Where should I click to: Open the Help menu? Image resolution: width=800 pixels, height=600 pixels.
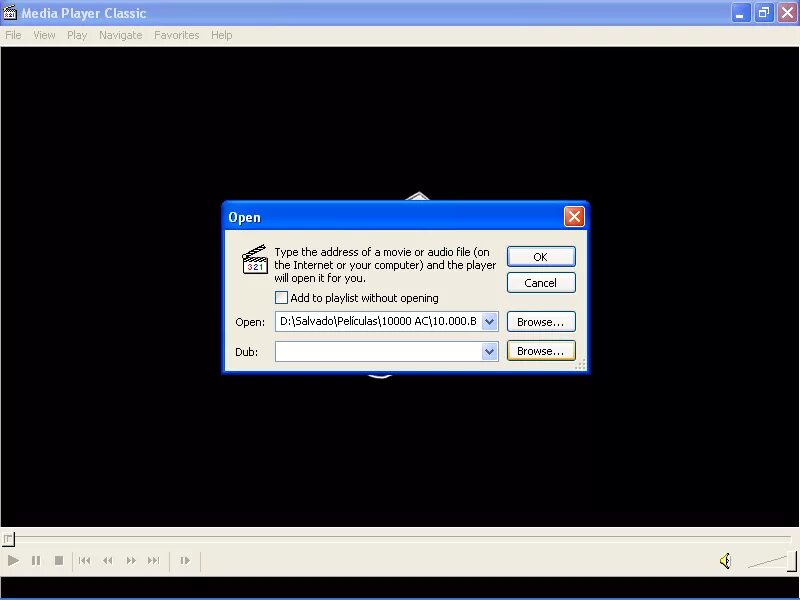221,35
